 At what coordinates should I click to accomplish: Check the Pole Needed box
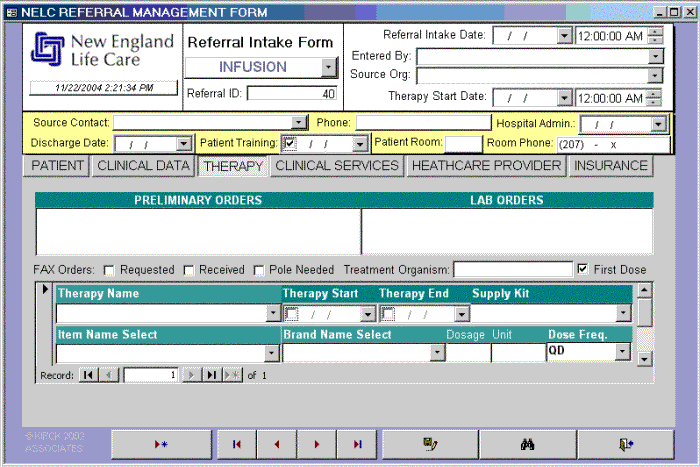click(x=258, y=270)
